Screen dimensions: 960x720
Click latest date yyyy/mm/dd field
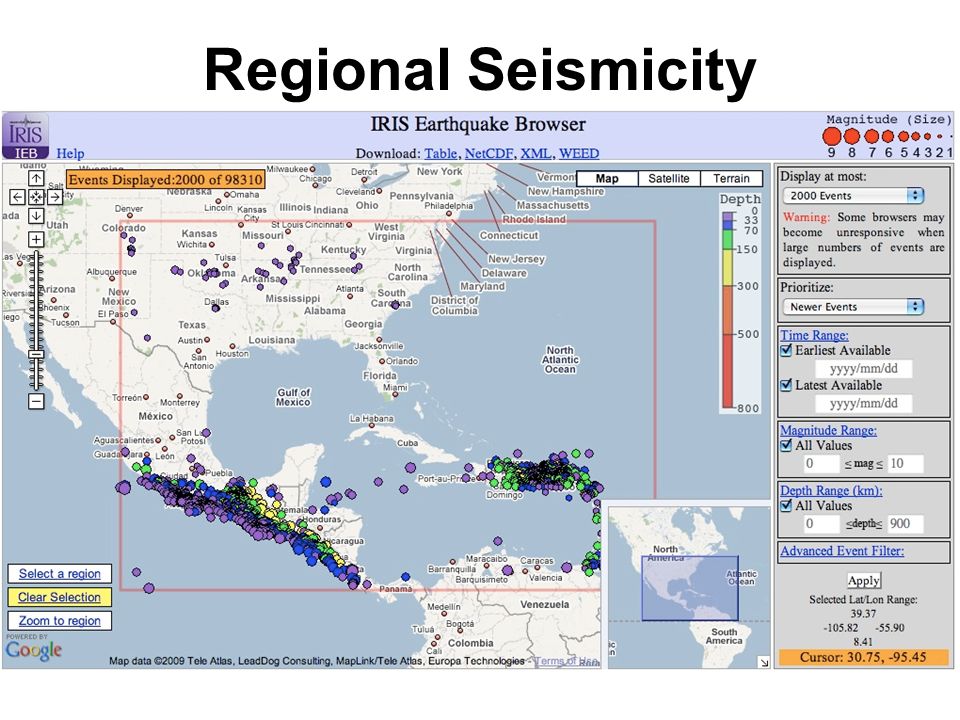[863, 403]
